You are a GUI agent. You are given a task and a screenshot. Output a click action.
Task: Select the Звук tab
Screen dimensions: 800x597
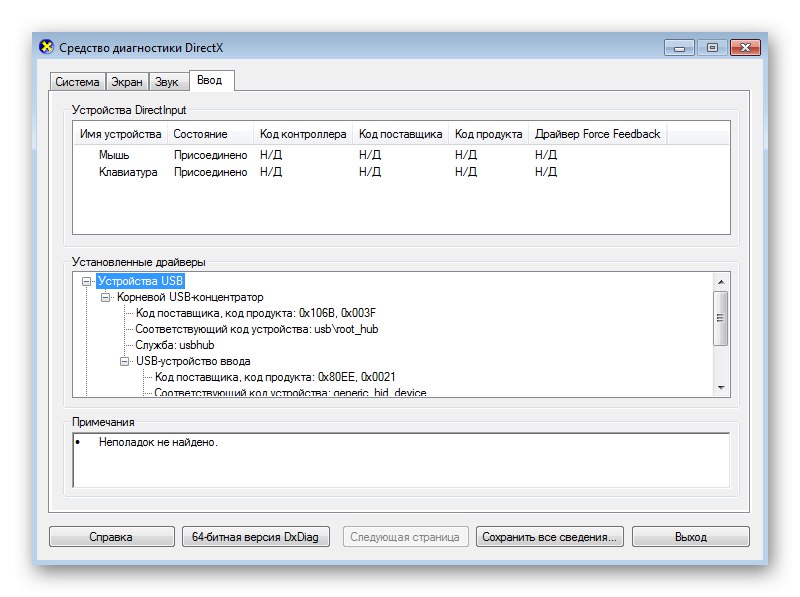(x=166, y=82)
